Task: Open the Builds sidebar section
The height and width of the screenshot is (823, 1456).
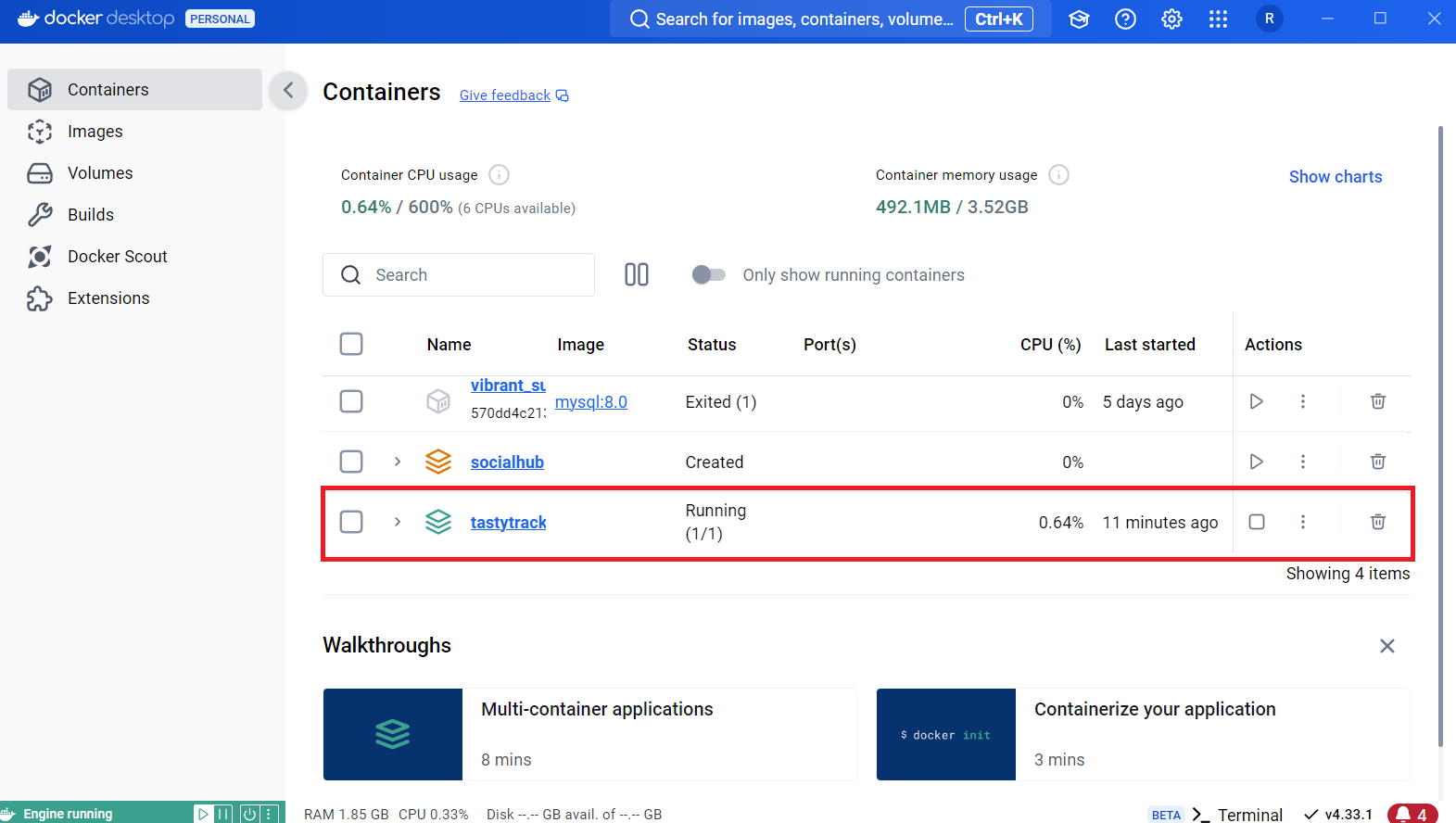Action: pos(134,215)
